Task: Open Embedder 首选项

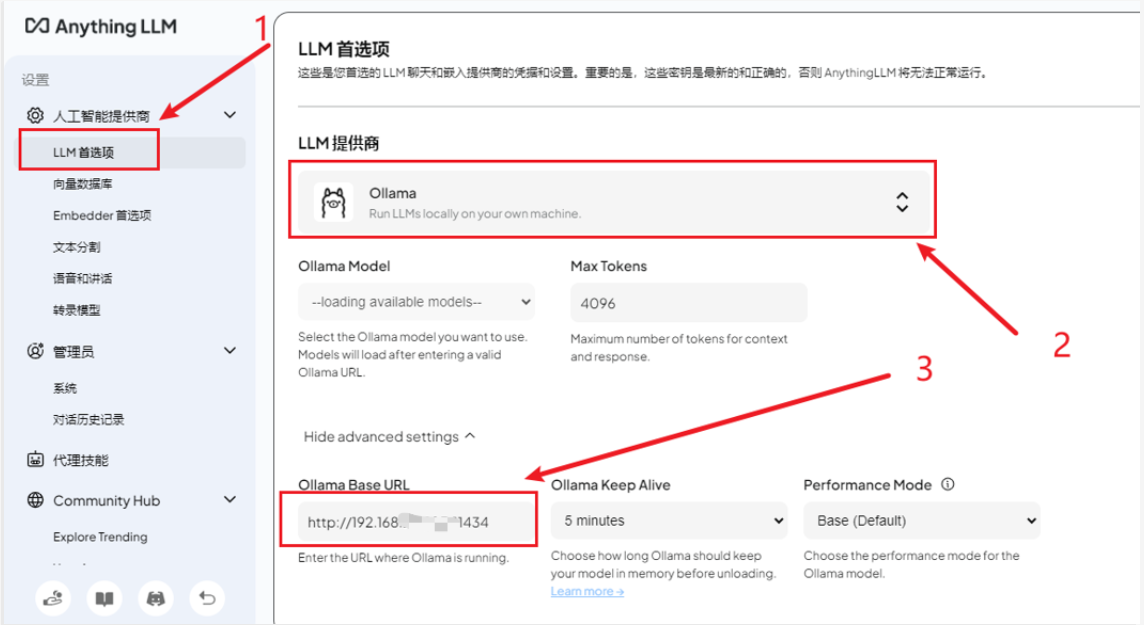Action: click(x=102, y=215)
